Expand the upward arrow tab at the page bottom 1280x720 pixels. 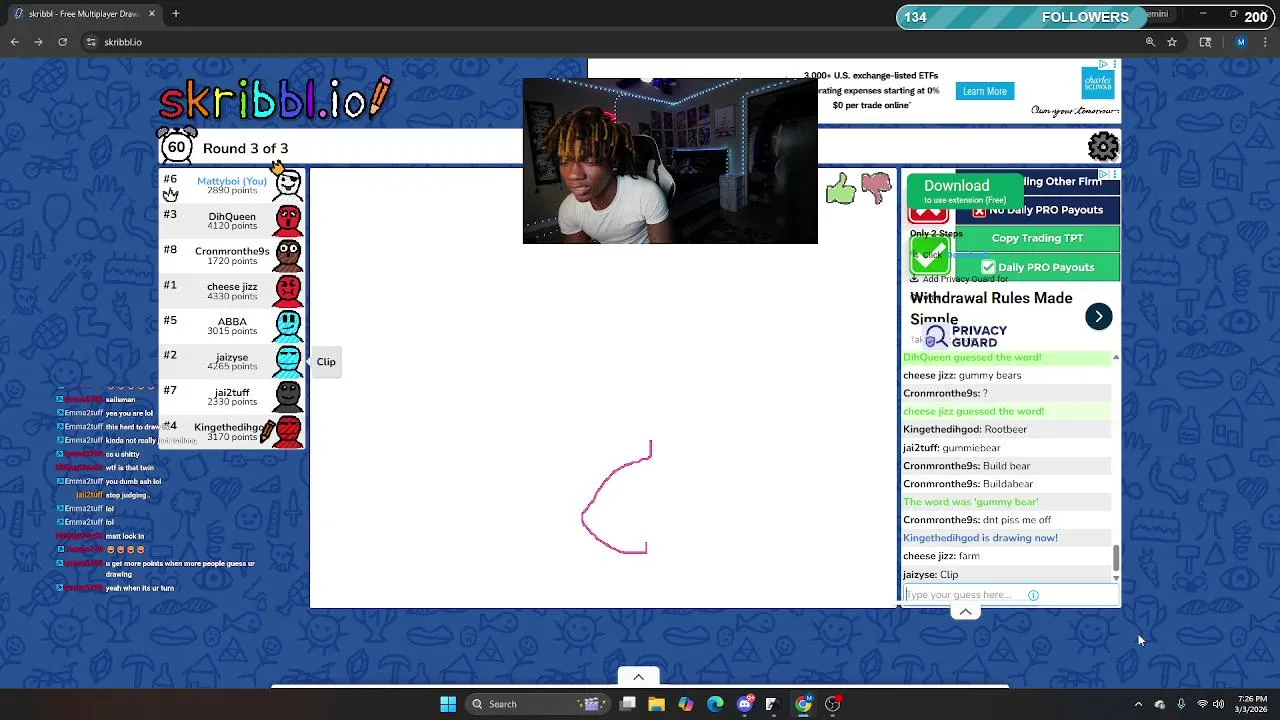638,677
